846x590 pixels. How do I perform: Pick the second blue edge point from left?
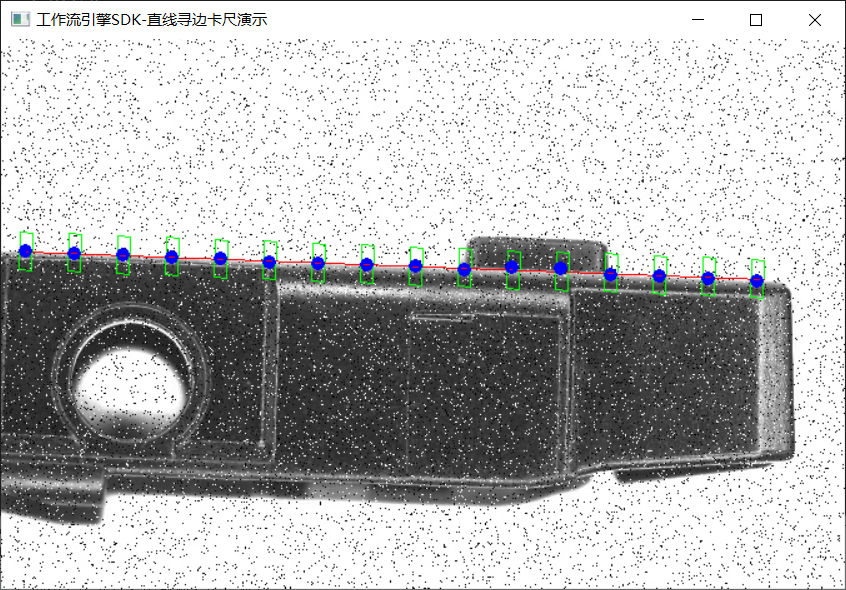coord(74,253)
